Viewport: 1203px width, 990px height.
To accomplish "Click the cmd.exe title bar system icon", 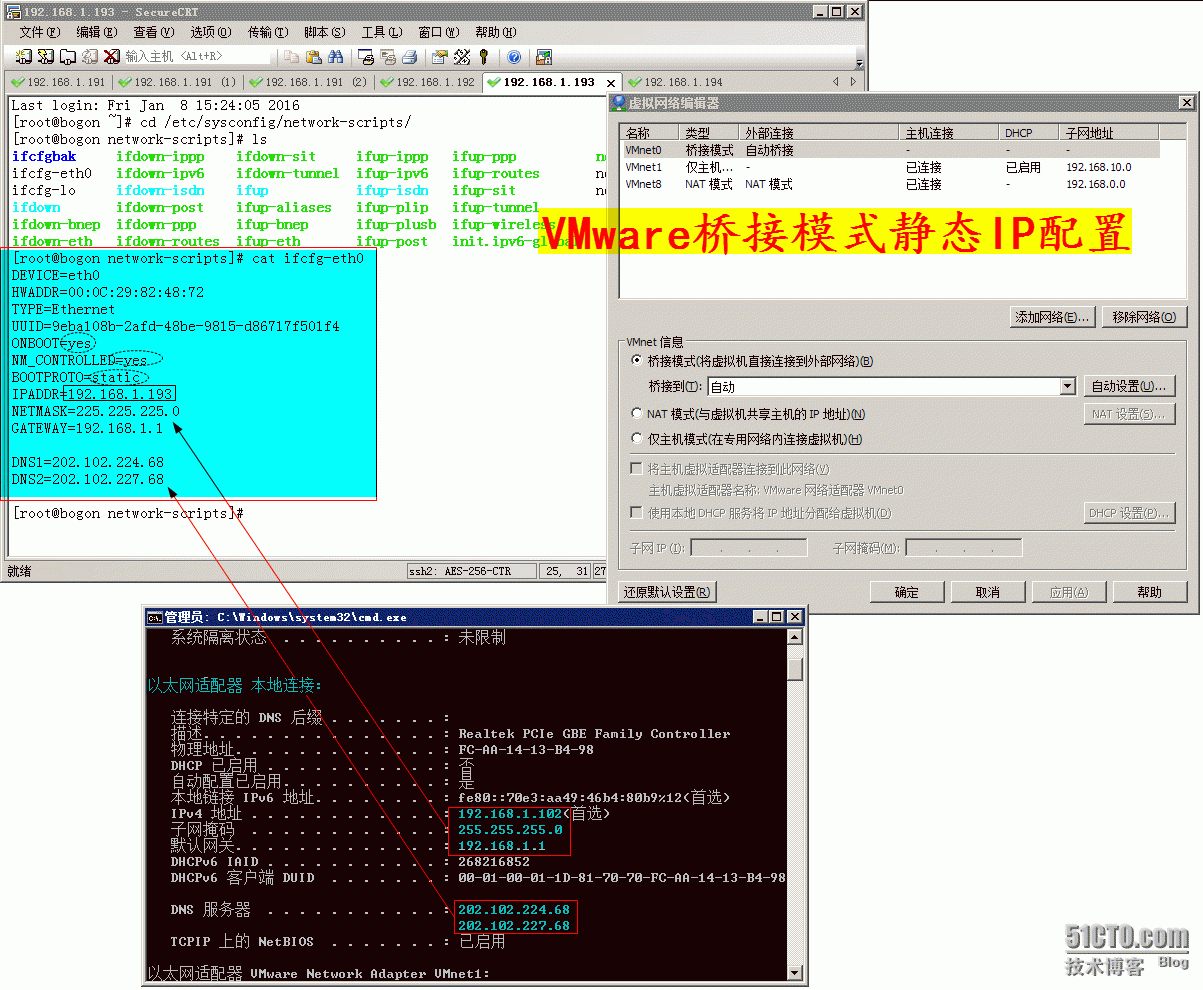I will click(x=155, y=617).
